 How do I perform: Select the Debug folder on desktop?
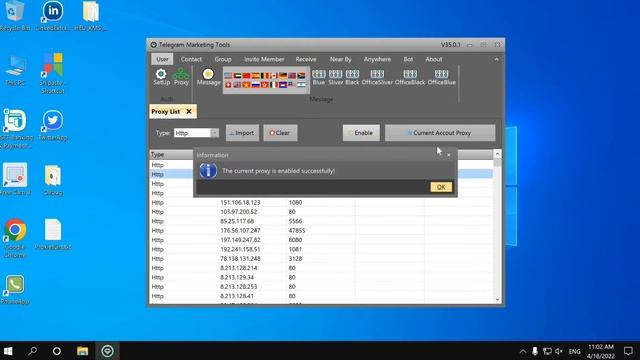[53, 180]
